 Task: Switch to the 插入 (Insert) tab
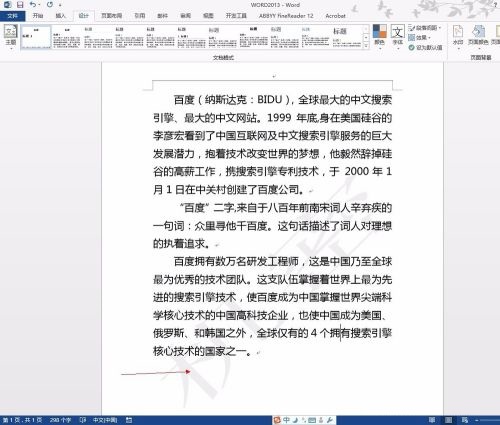click(60, 16)
